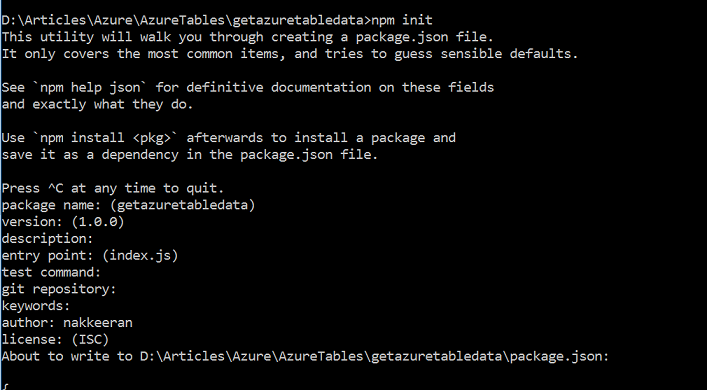Click the 'Press ^C at any time' line
The width and height of the screenshot is (707, 390).
[113, 188]
